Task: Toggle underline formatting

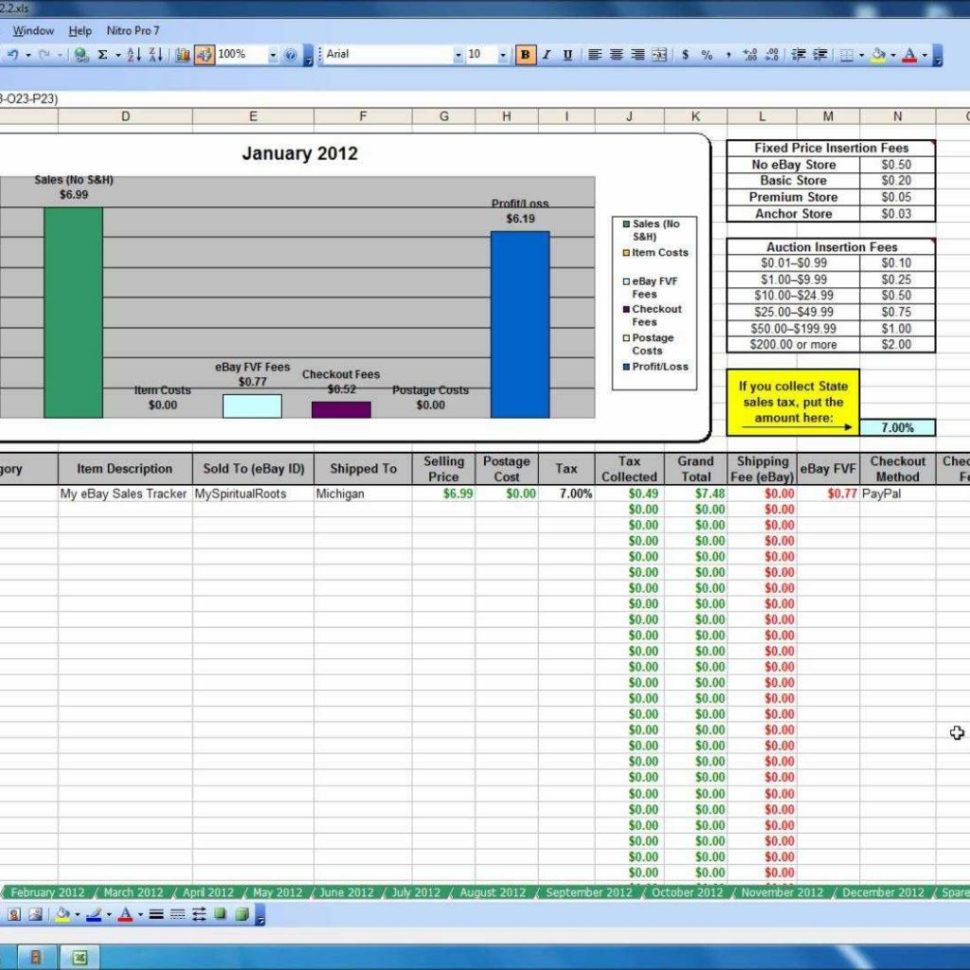Action: pos(566,55)
